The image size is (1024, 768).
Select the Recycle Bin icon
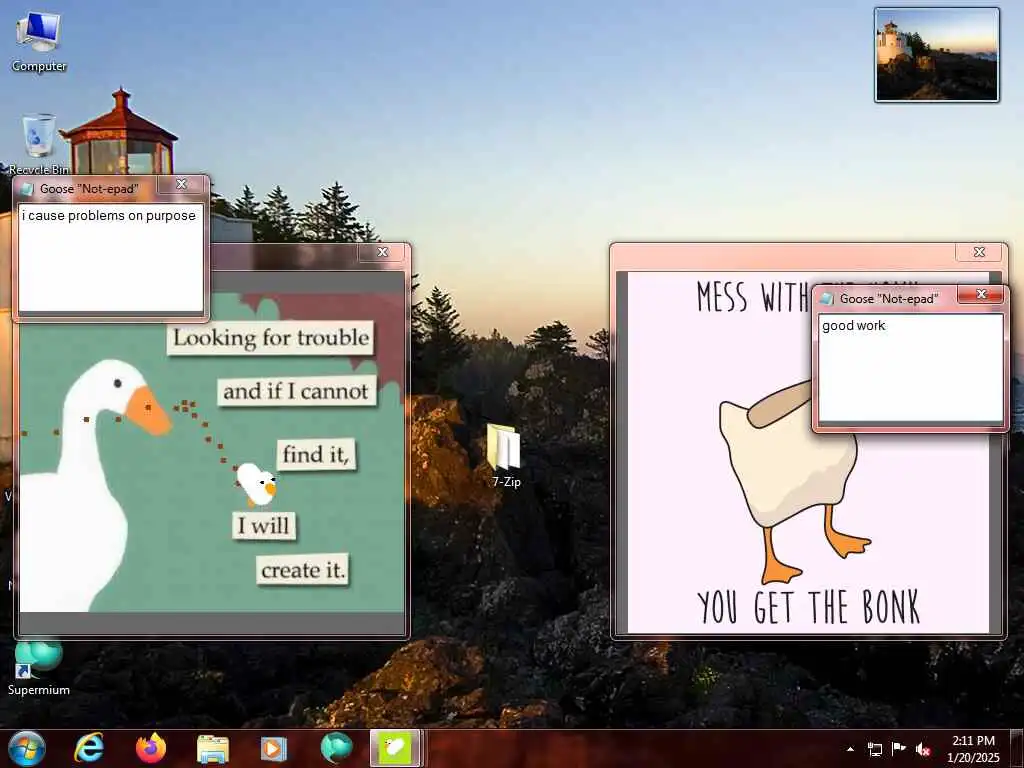pos(39,144)
